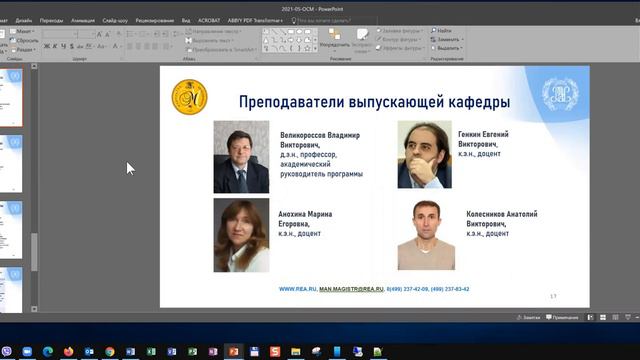
Task: Click Заметки notes button in status bar
Action: (x=529, y=317)
